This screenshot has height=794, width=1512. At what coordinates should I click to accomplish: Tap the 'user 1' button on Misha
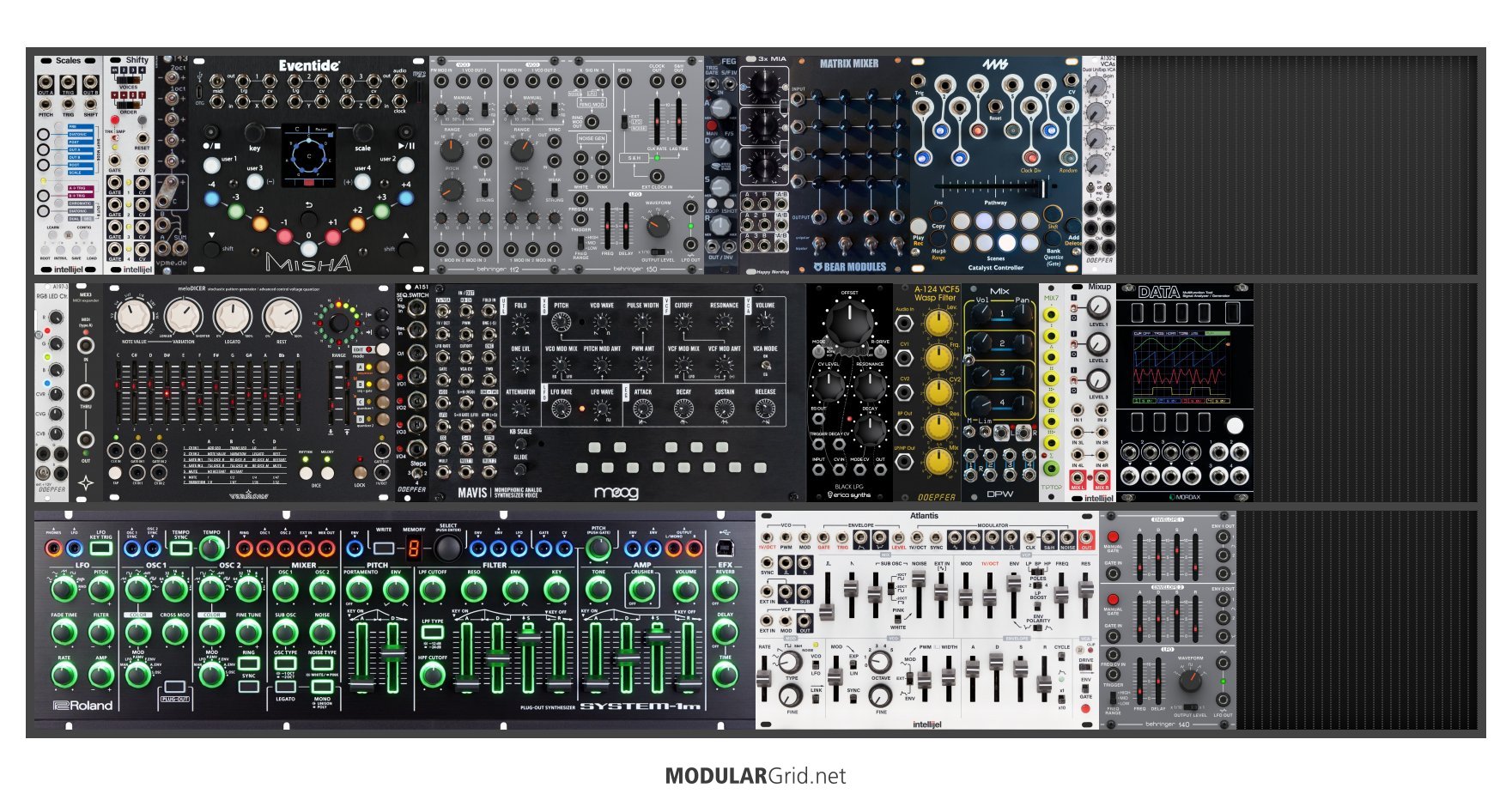pyautogui.click(x=211, y=166)
